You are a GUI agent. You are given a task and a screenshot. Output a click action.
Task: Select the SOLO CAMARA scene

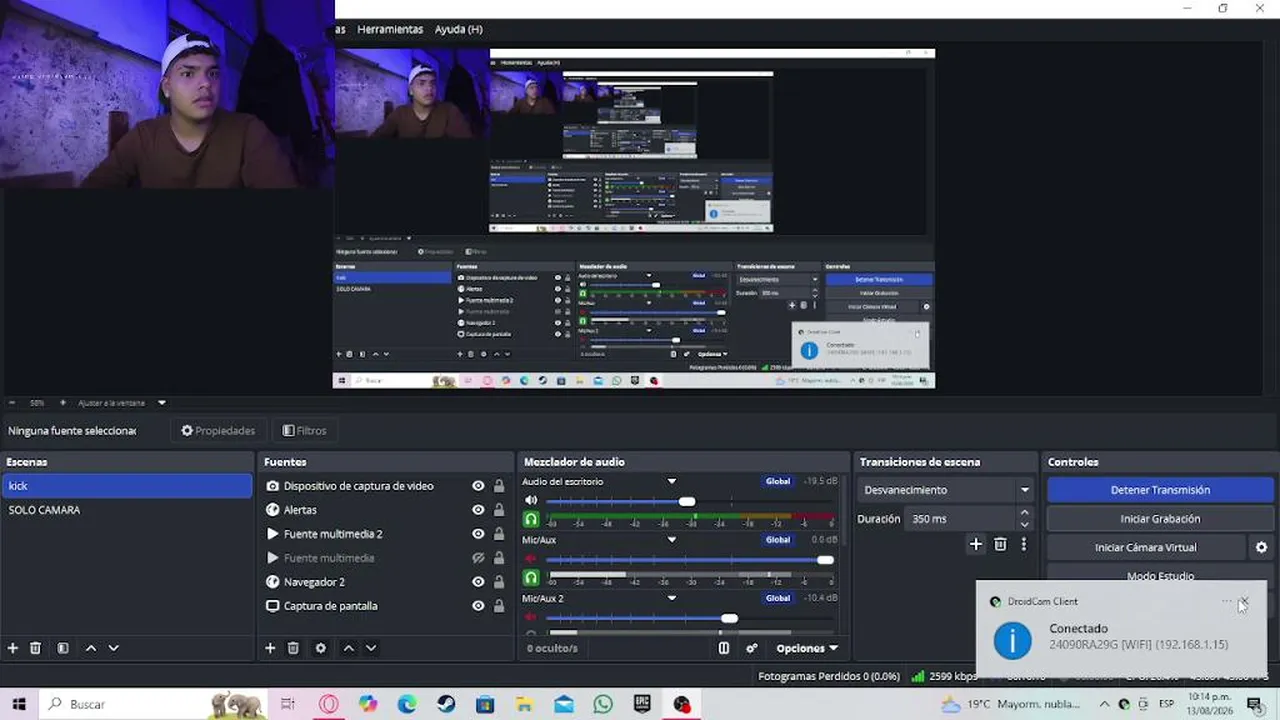pos(127,510)
